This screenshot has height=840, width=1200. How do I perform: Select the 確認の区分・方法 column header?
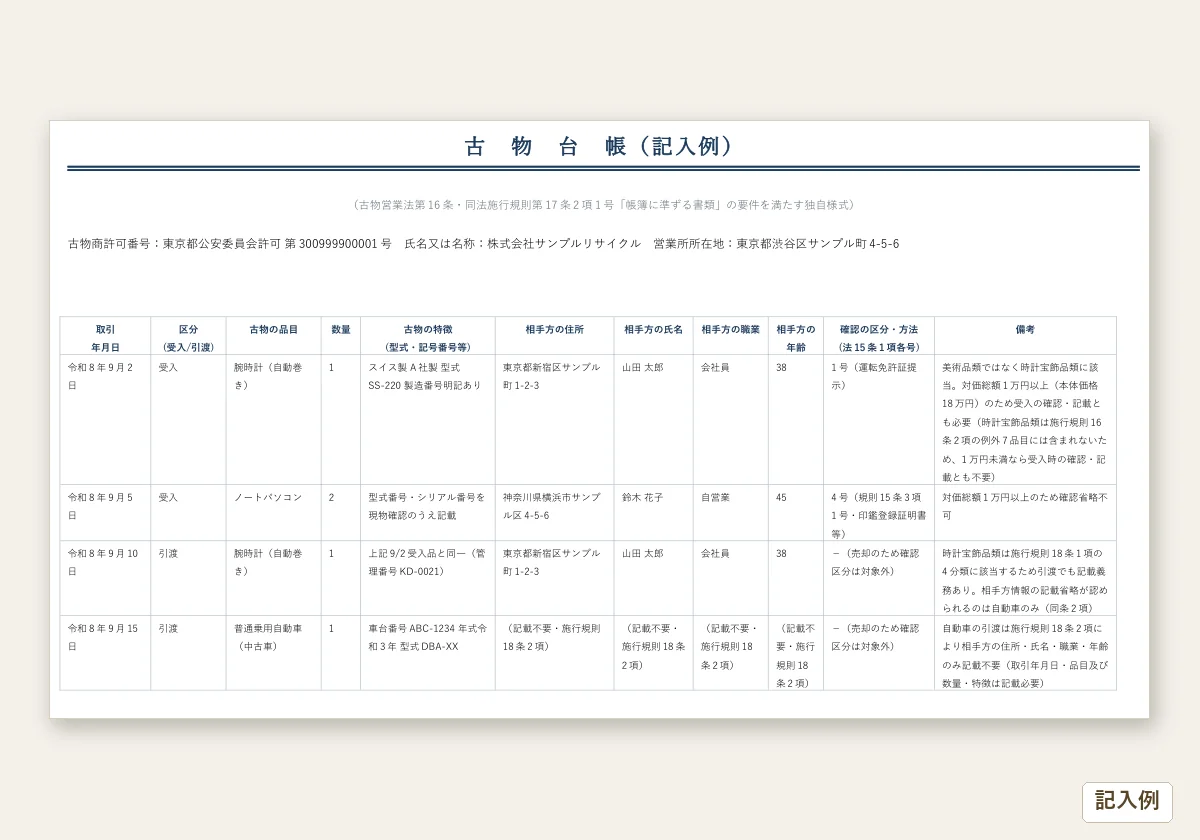tap(879, 337)
